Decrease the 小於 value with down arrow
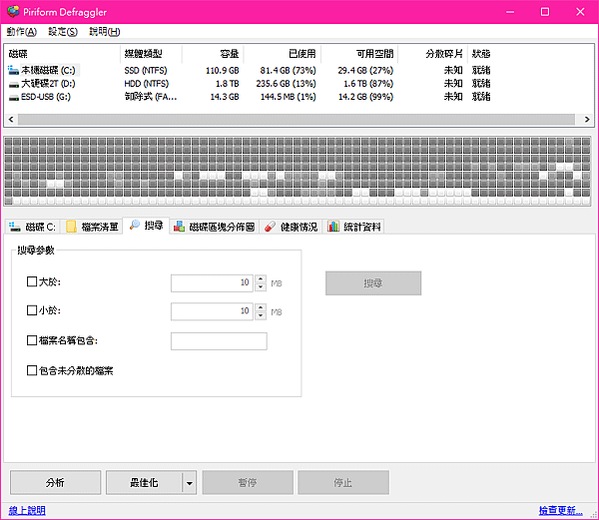The height and width of the screenshot is (520, 599). [261, 316]
